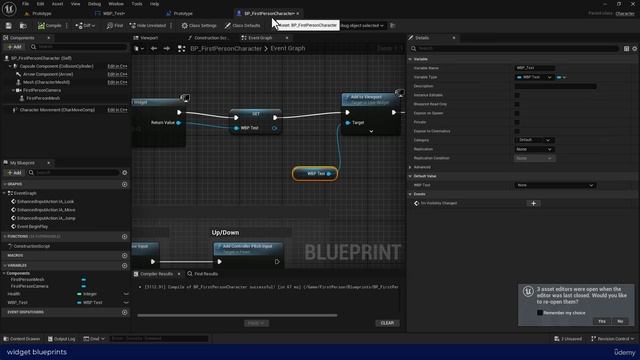This screenshot has width=640, height=360.
Task: Open the File menu
Action: point(25,4)
